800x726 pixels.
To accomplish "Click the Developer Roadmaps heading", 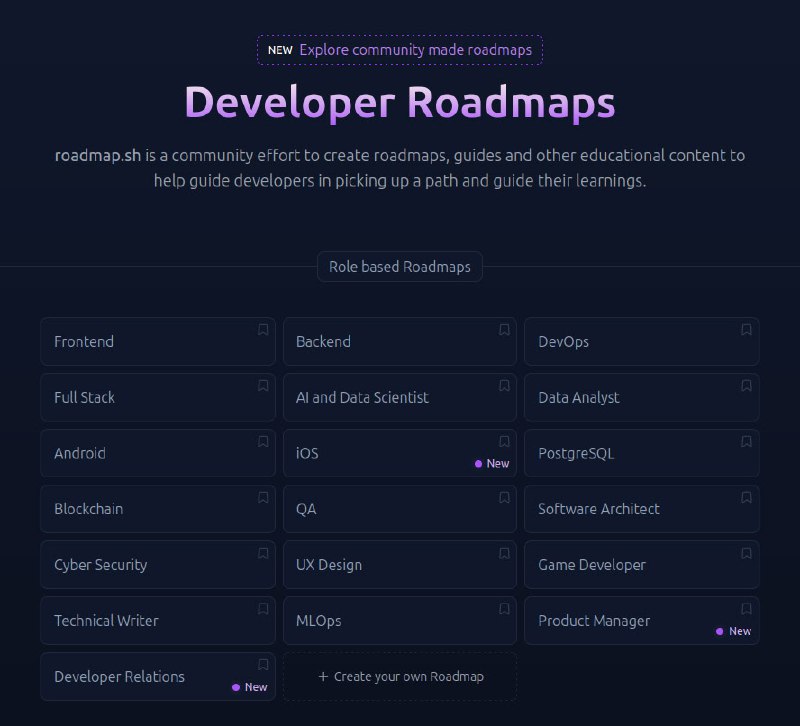I will [399, 103].
